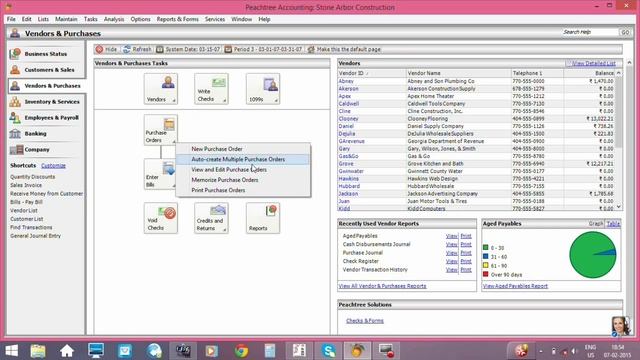Screen dimensions: 640x360
Task: Open the Checks & Forms link
Action: pyautogui.click(x=365, y=321)
